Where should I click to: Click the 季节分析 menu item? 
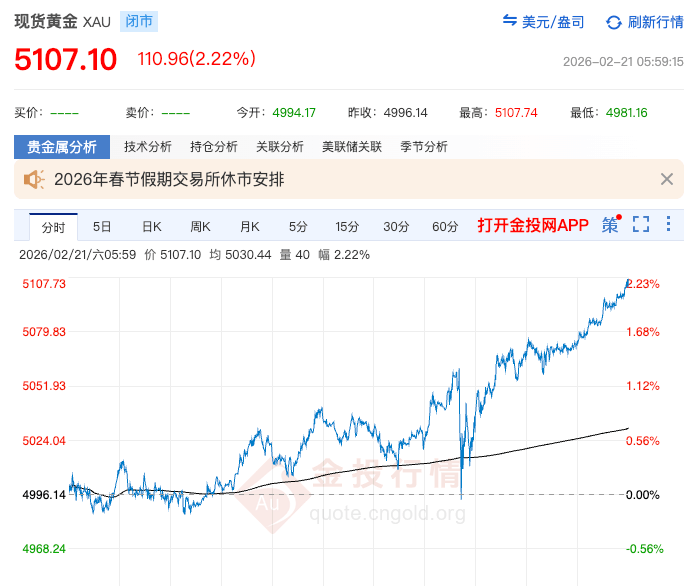pos(423,147)
